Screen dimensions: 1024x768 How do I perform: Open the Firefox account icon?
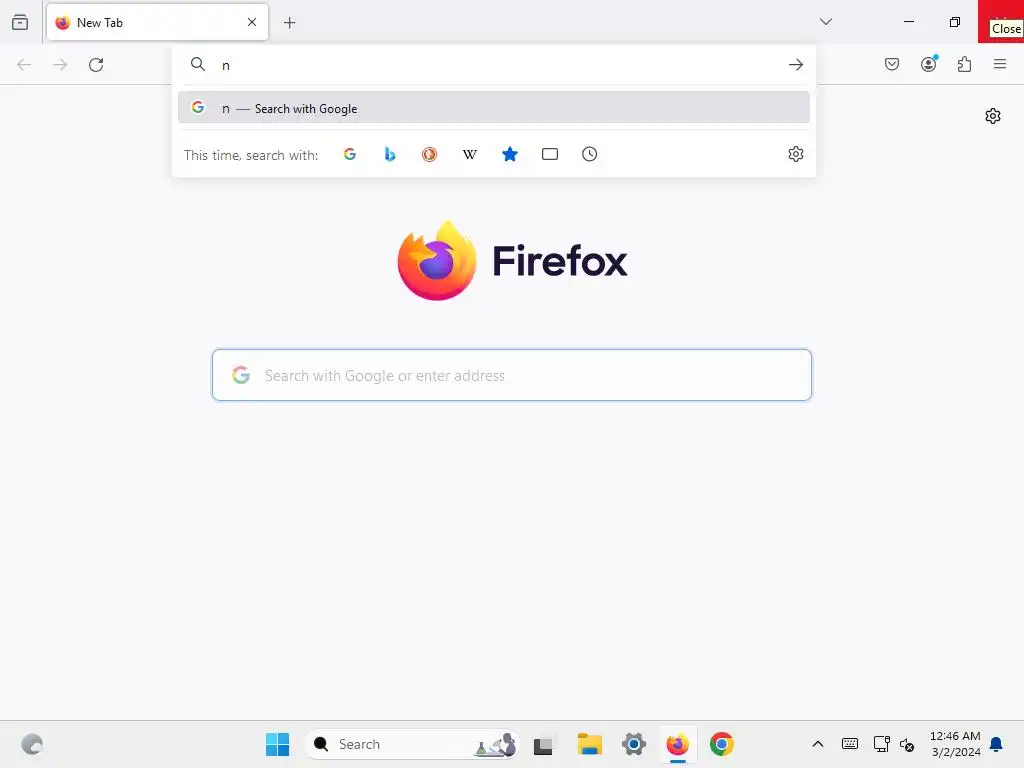pos(929,64)
